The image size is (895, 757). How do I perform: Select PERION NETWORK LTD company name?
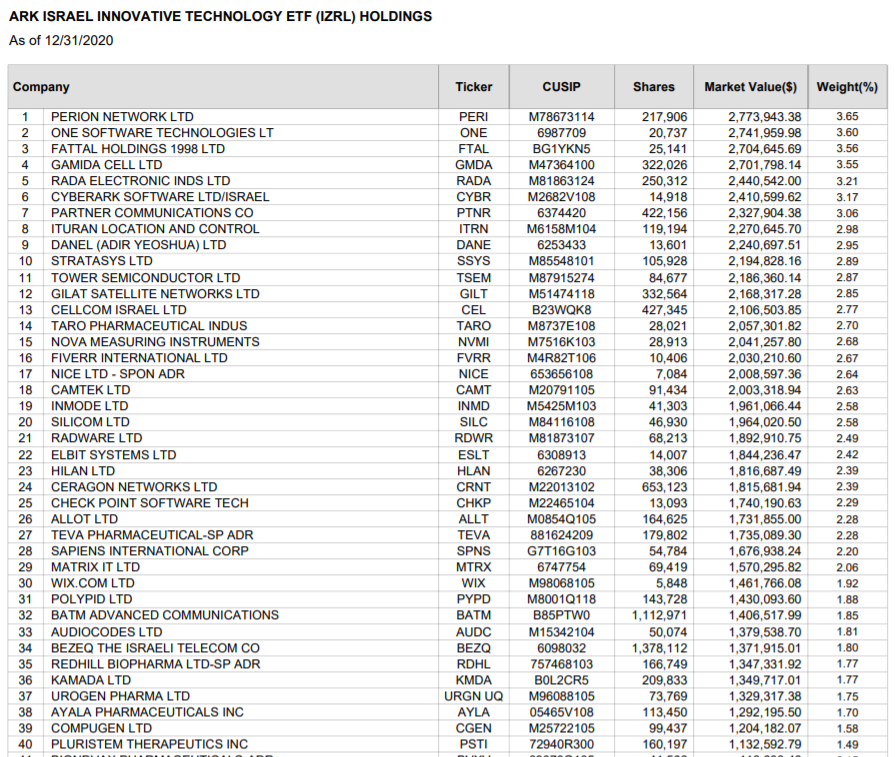[x=122, y=116]
